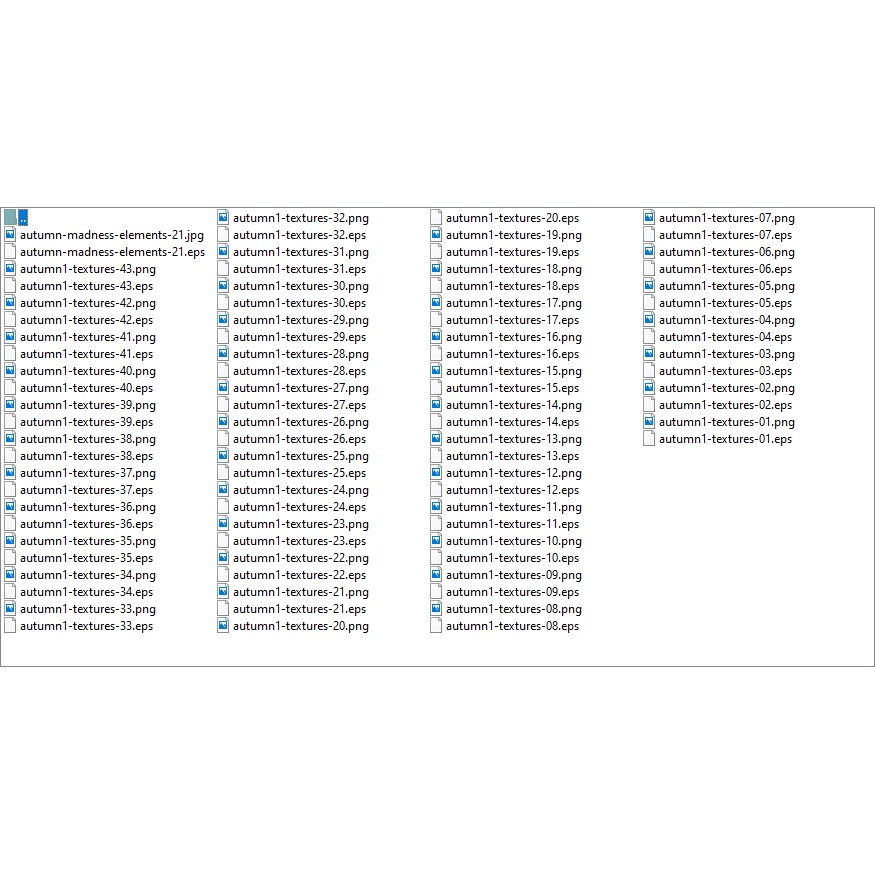
Task: Select file name autumn1-textures-15.png
Action: pyautogui.click(x=514, y=371)
